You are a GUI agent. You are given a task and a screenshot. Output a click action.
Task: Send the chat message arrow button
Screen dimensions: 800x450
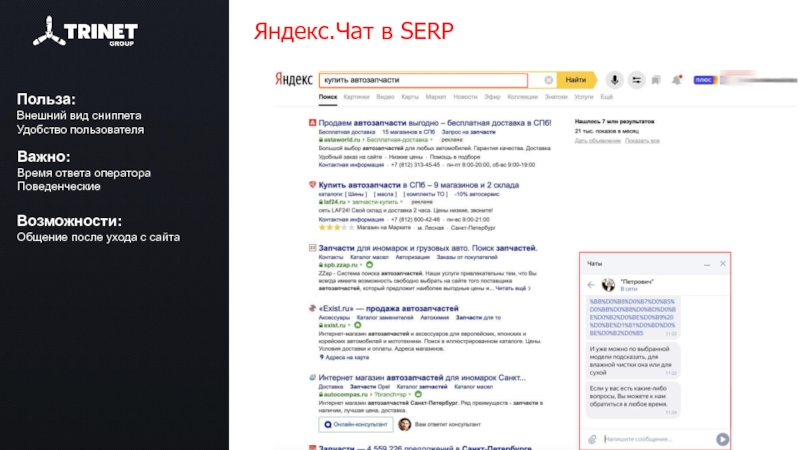722,439
